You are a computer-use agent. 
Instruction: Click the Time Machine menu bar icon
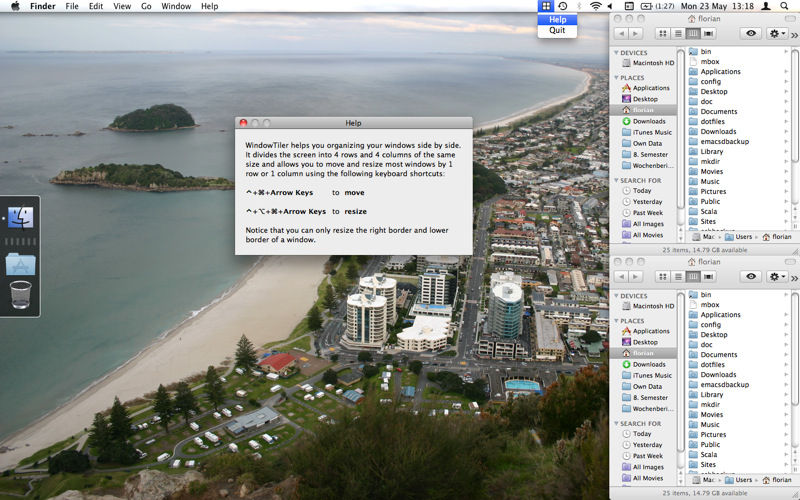(x=562, y=6)
